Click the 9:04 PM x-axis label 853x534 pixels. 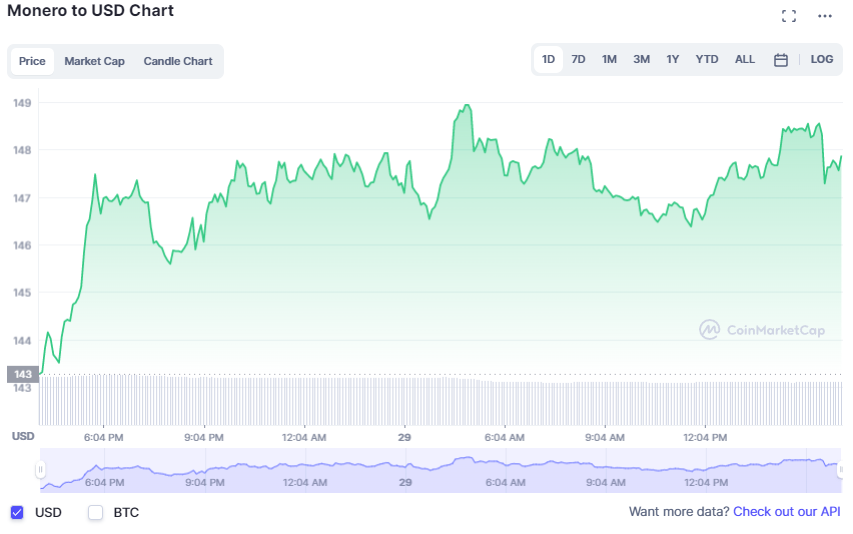click(x=203, y=437)
